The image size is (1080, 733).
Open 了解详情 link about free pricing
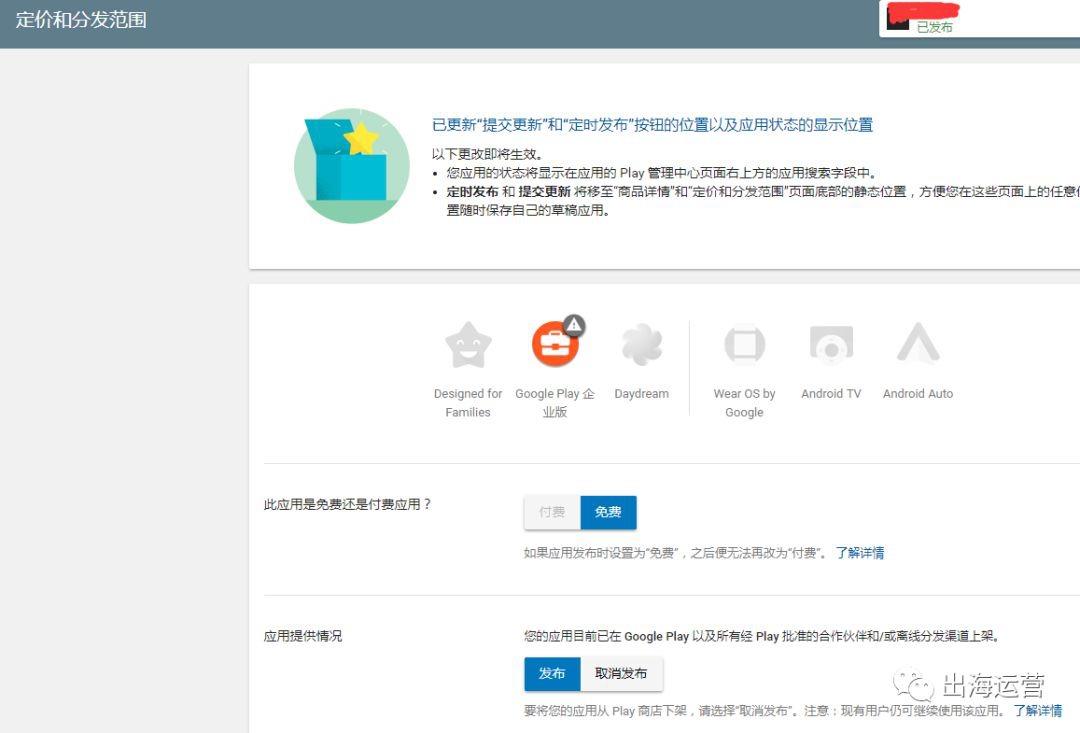pyautogui.click(x=860, y=553)
